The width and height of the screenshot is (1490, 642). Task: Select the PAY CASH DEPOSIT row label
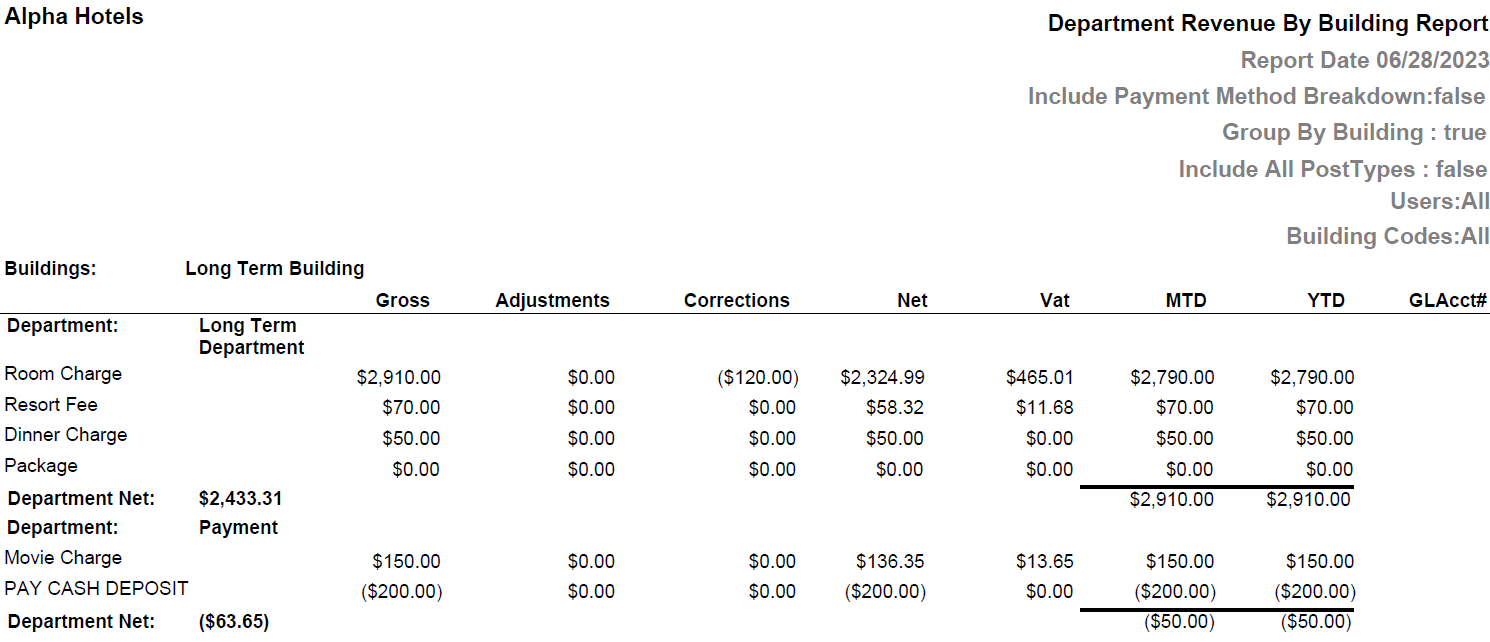coord(96,589)
